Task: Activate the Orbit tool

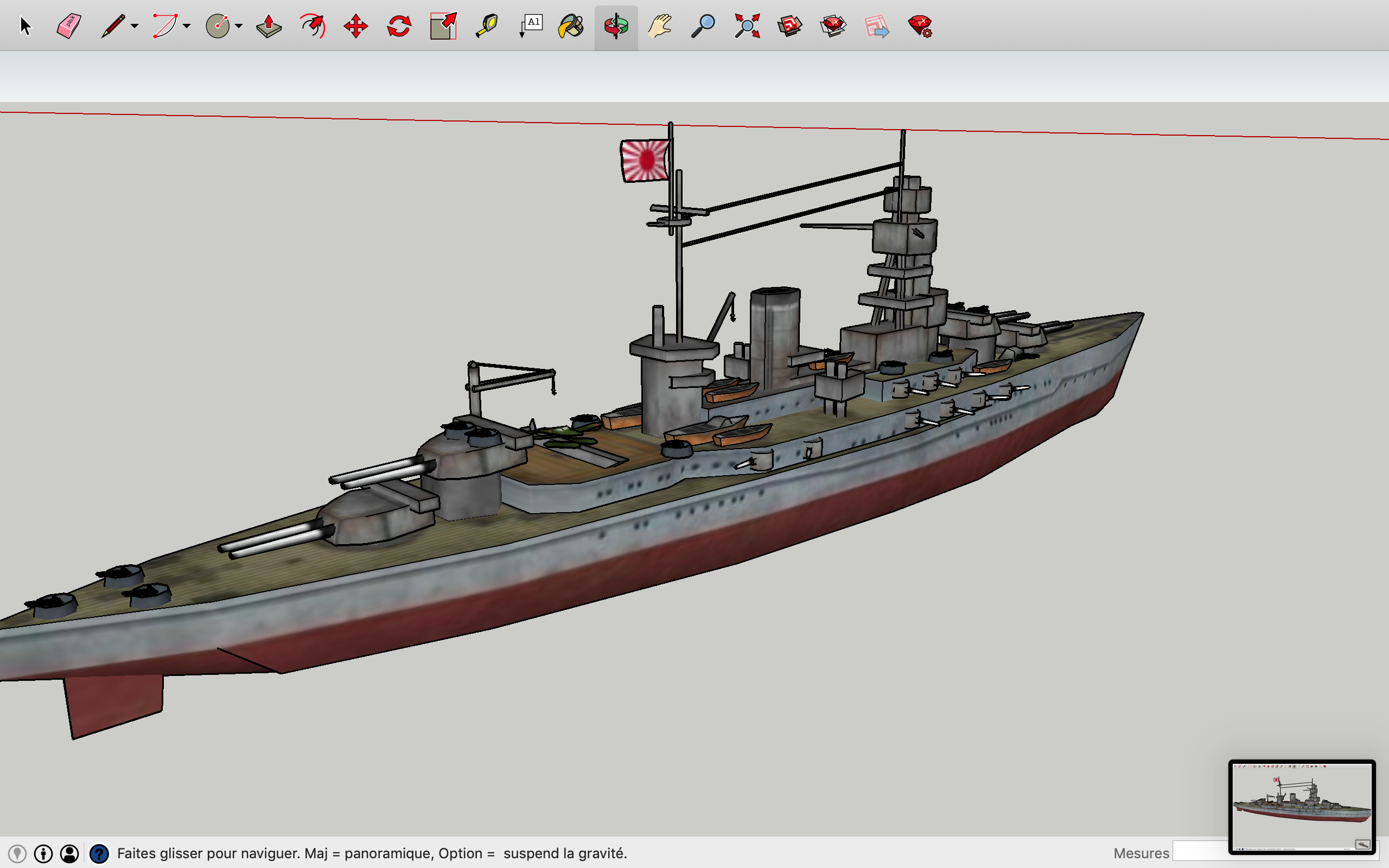Action: tap(616, 27)
